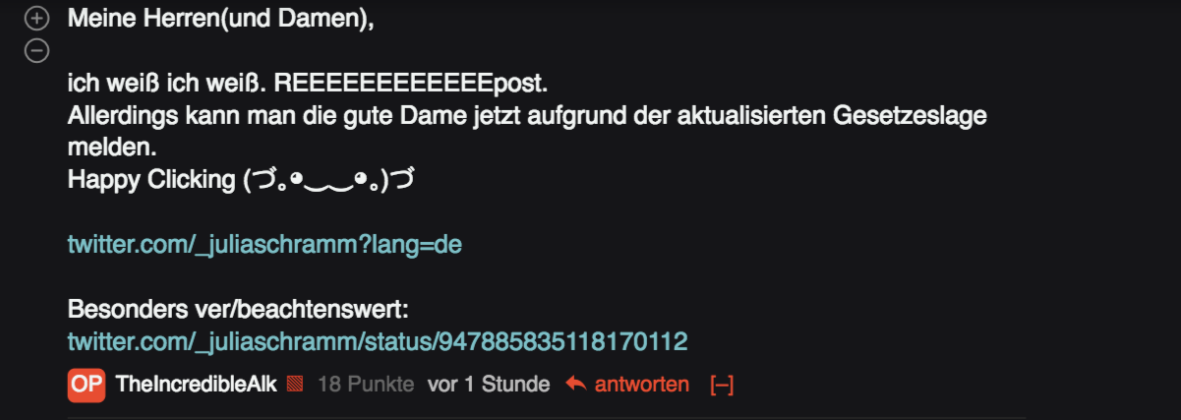Collapse the comment with the [–] toggle
This screenshot has width=1181, height=420.
click(722, 385)
